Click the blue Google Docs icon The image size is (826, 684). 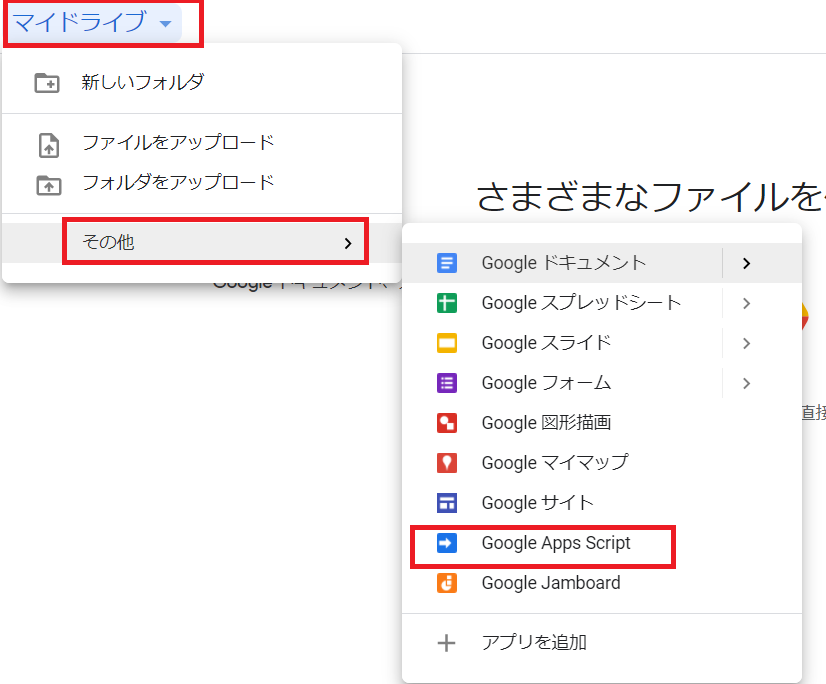[447, 263]
